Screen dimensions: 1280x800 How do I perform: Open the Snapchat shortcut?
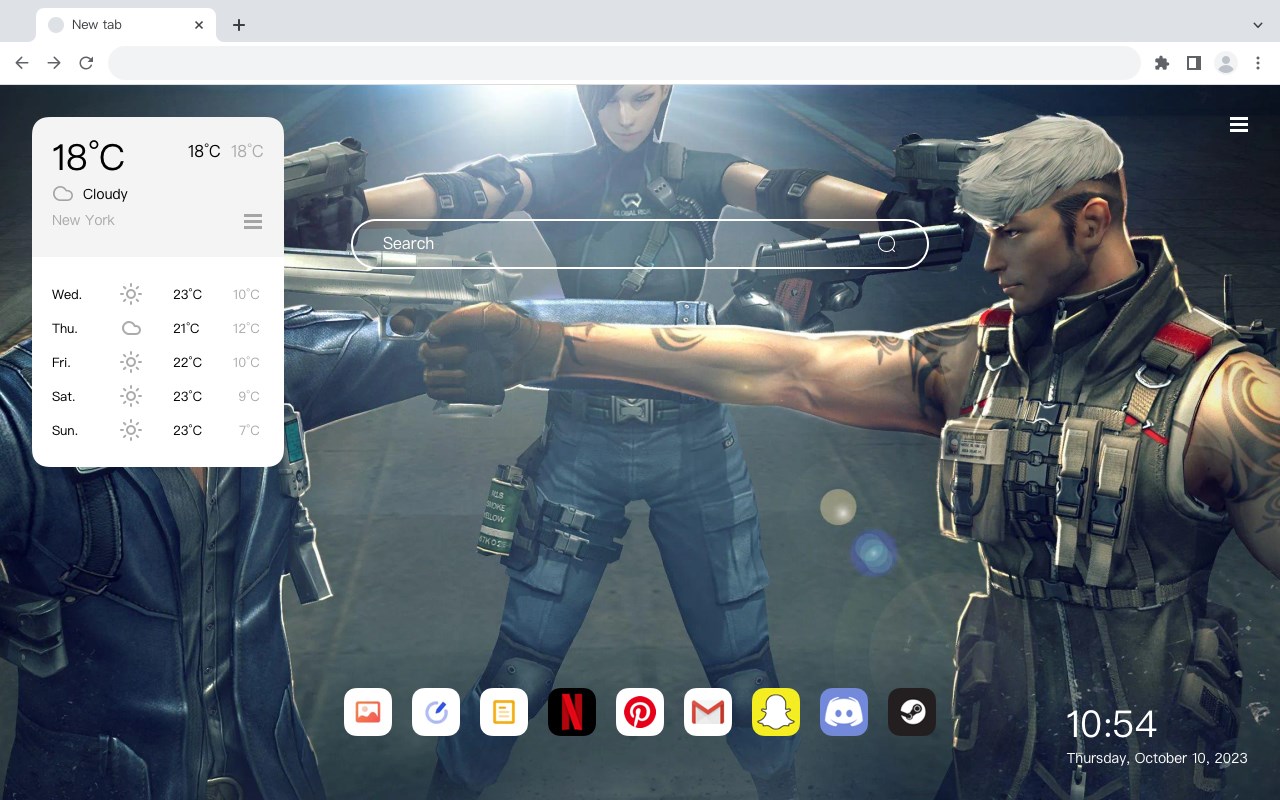[776, 712]
